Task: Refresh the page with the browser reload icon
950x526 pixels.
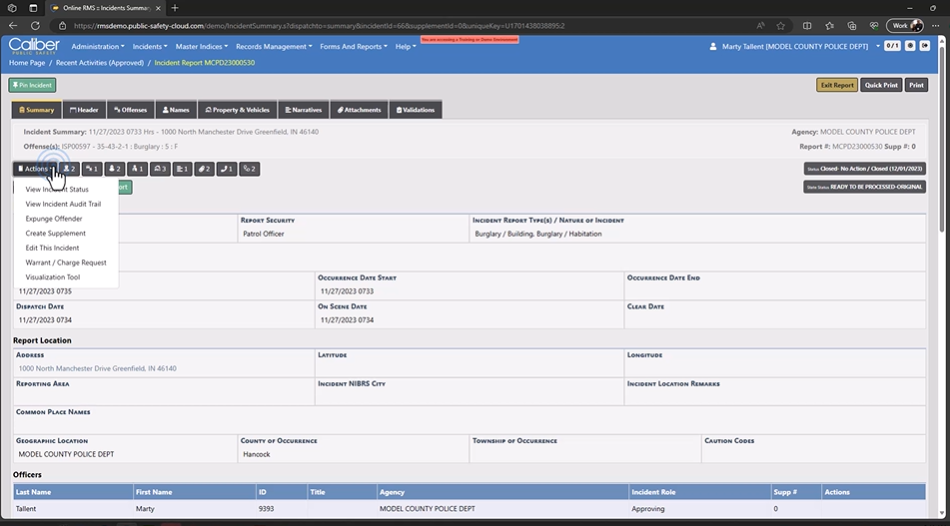Action: pos(57,25)
